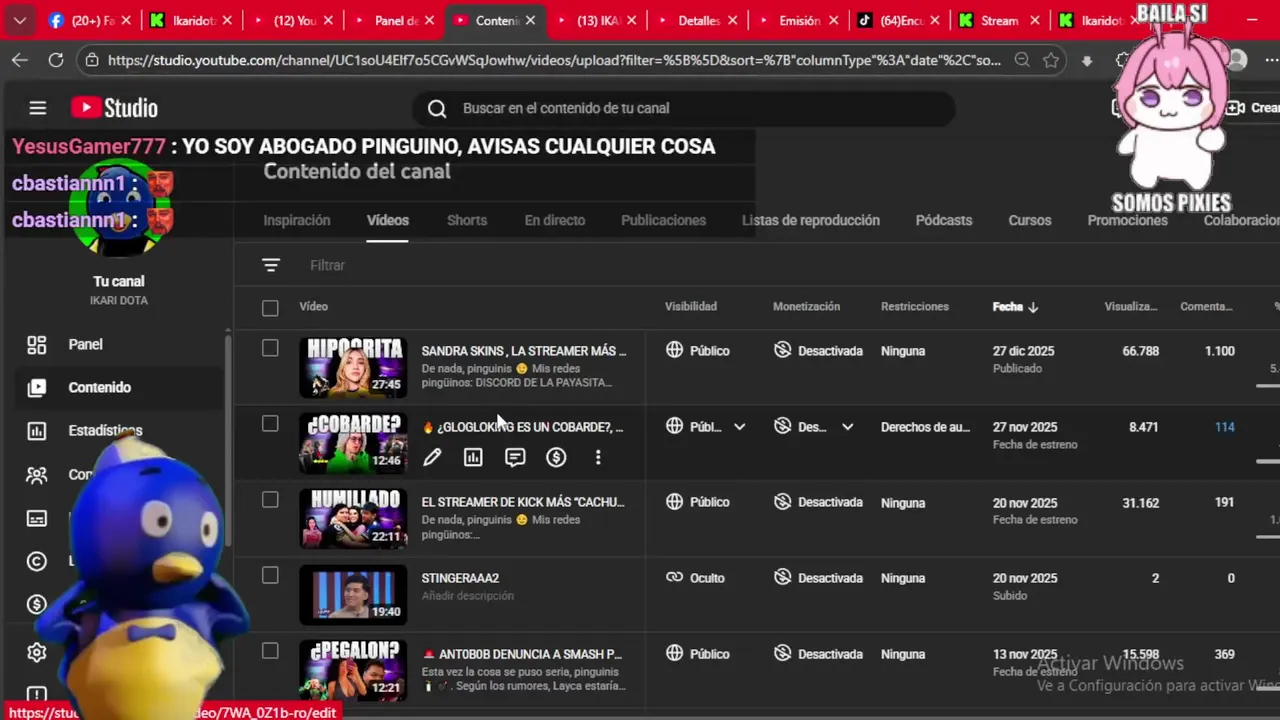Check the box for ANTOBOB DENUNCIA video
Viewport: 1280px width, 720px height.
click(x=270, y=651)
